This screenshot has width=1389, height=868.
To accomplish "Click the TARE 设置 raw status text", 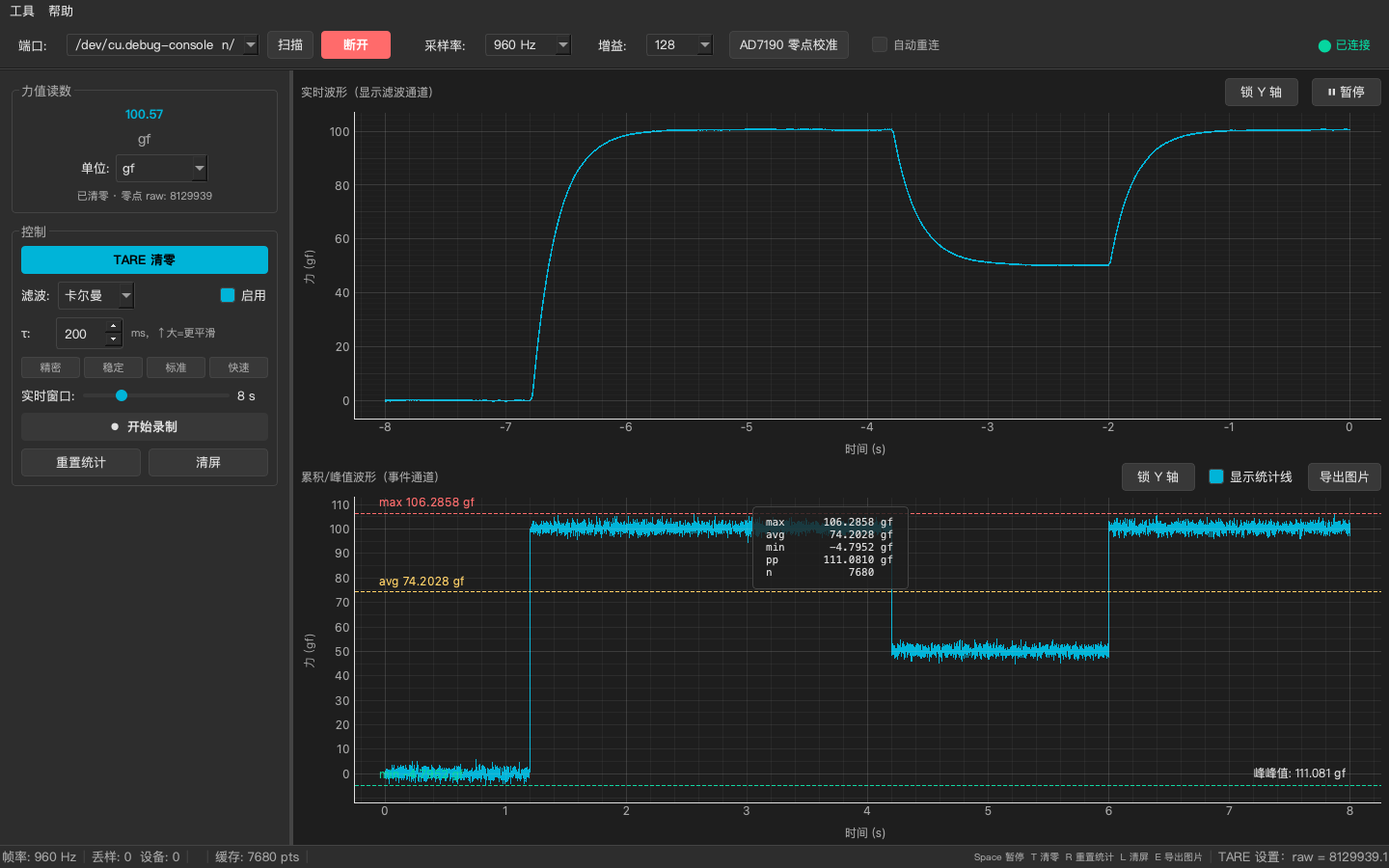I will (x=1302, y=856).
